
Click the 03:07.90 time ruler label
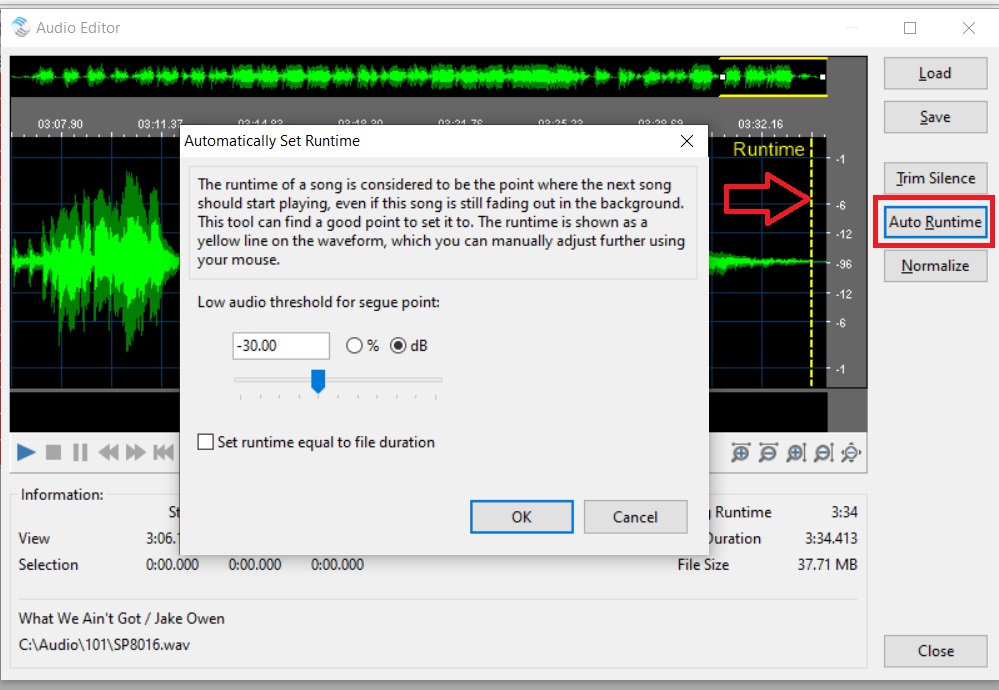point(60,124)
